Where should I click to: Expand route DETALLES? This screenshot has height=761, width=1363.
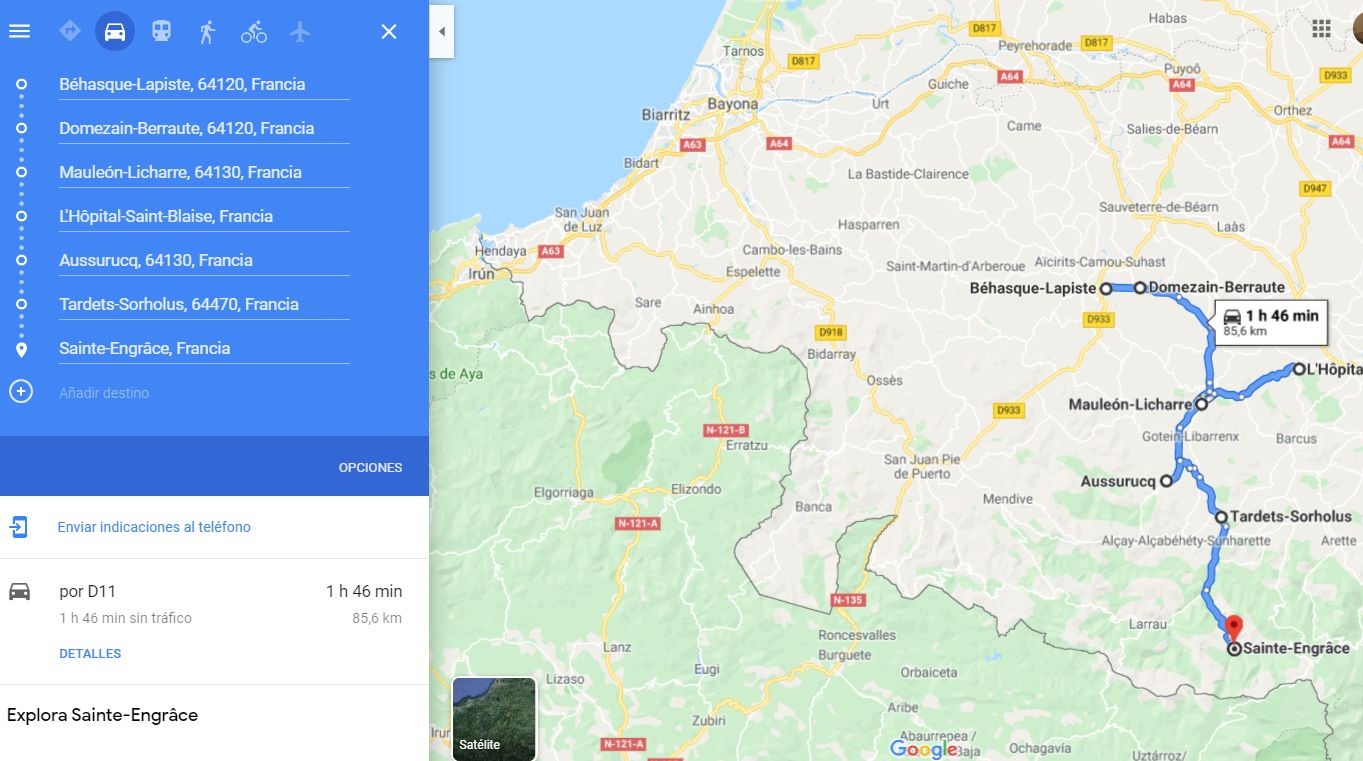[90, 653]
